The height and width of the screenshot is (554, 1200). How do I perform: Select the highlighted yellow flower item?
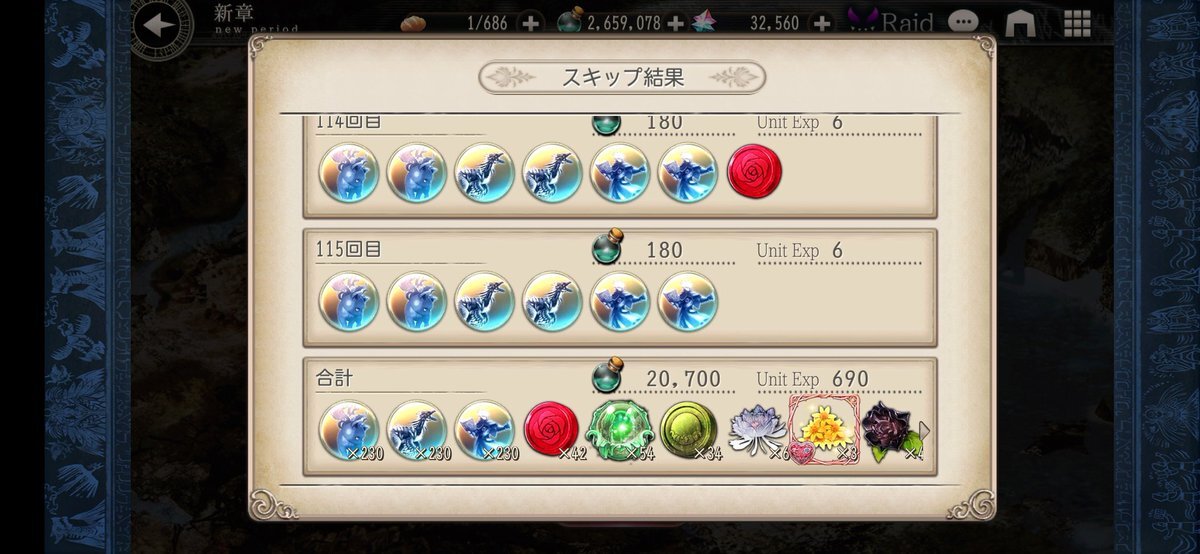click(824, 431)
